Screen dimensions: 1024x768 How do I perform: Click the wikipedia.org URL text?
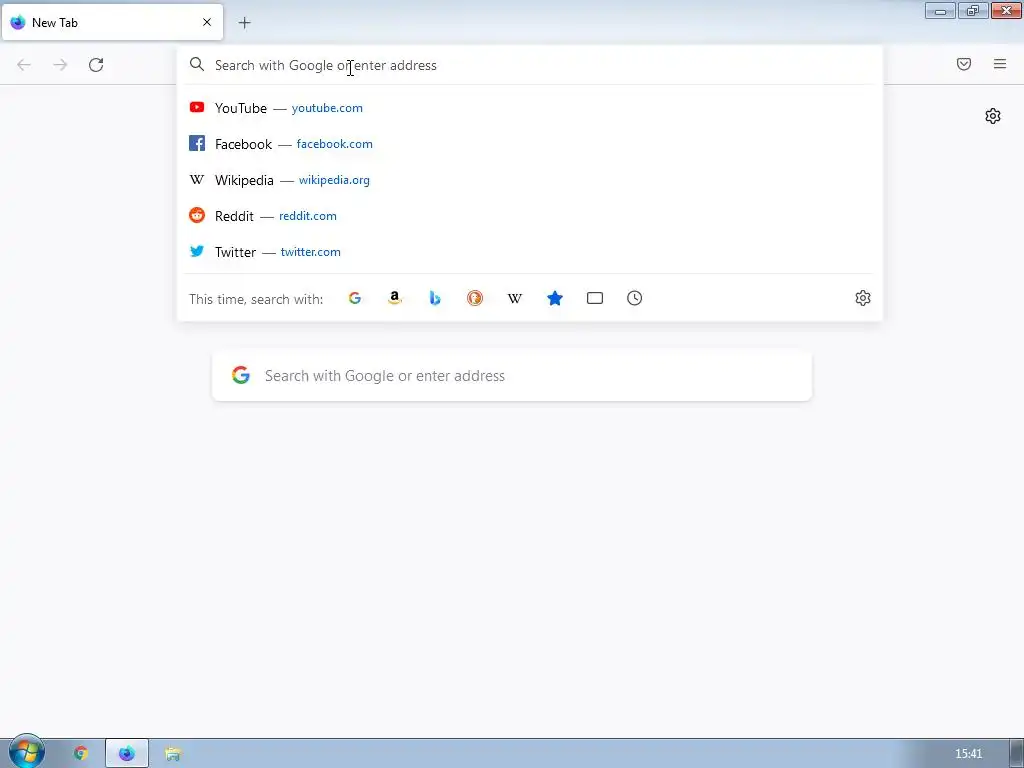(x=334, y=180)
